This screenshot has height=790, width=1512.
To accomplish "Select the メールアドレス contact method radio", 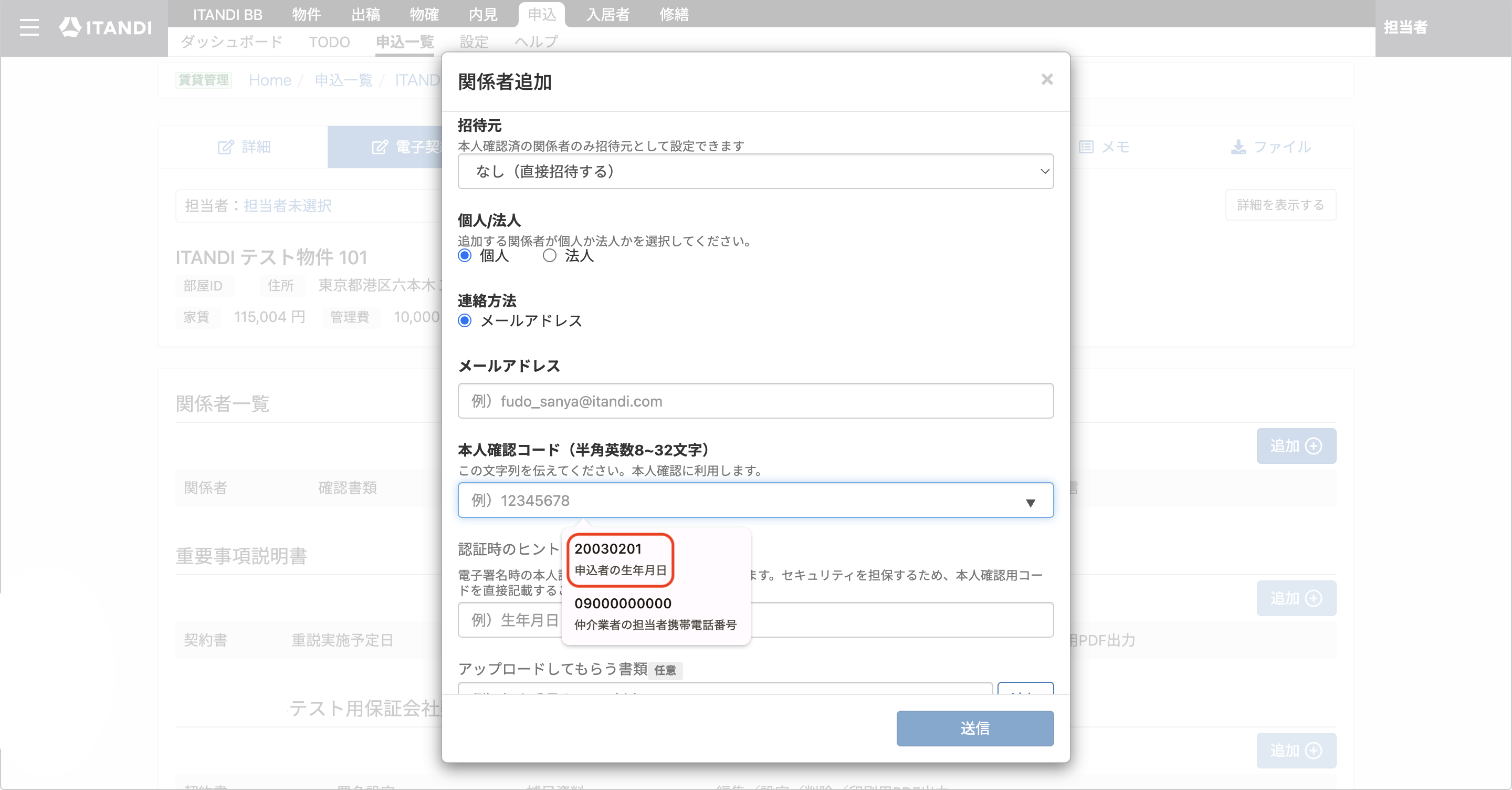I will pyautogui.click(x=464, y=321).
